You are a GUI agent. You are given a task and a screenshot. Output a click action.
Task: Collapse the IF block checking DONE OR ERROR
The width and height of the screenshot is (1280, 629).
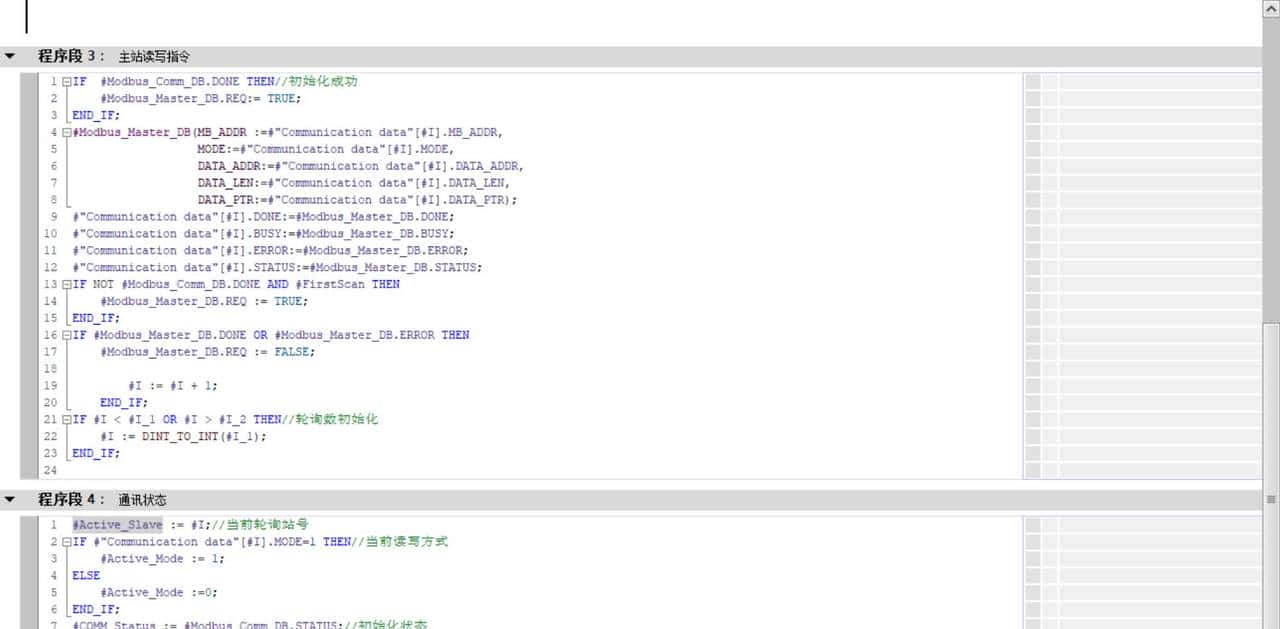66,335
